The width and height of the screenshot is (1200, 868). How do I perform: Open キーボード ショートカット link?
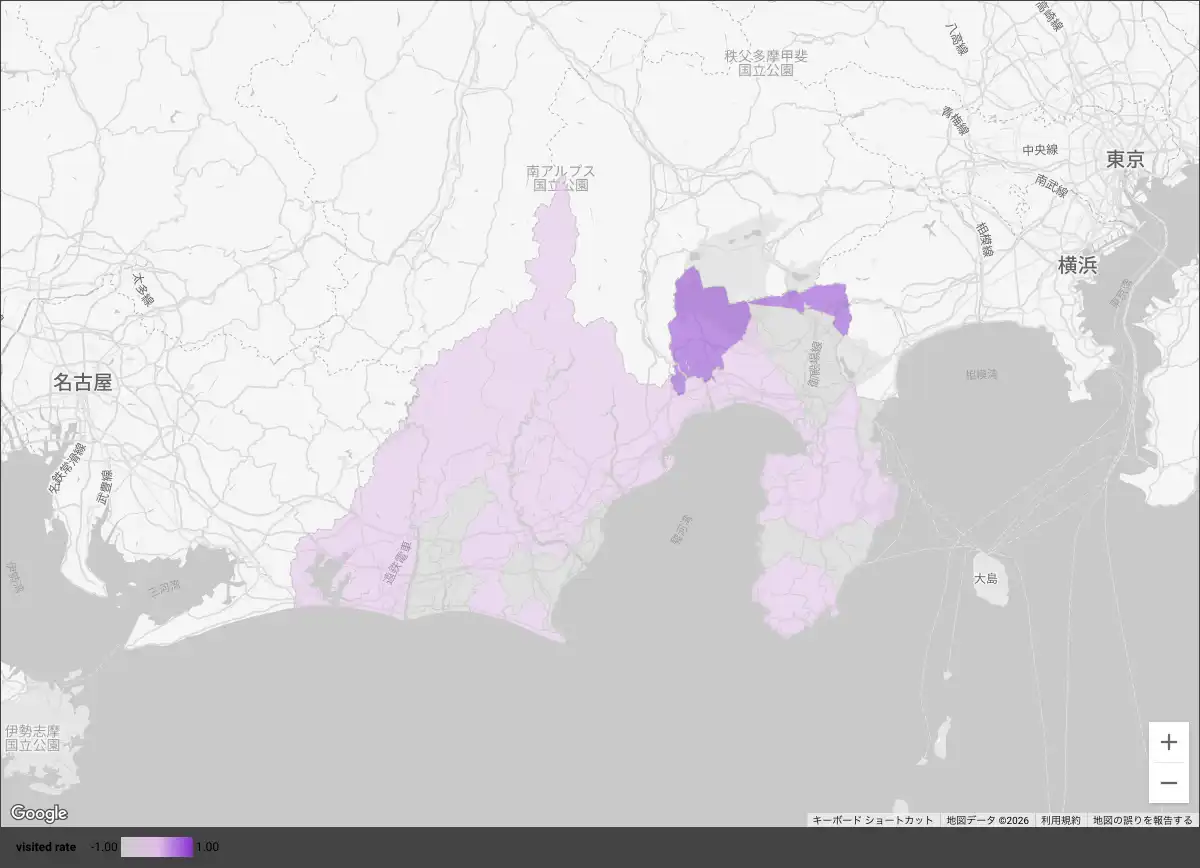click(x=872, y=820)
